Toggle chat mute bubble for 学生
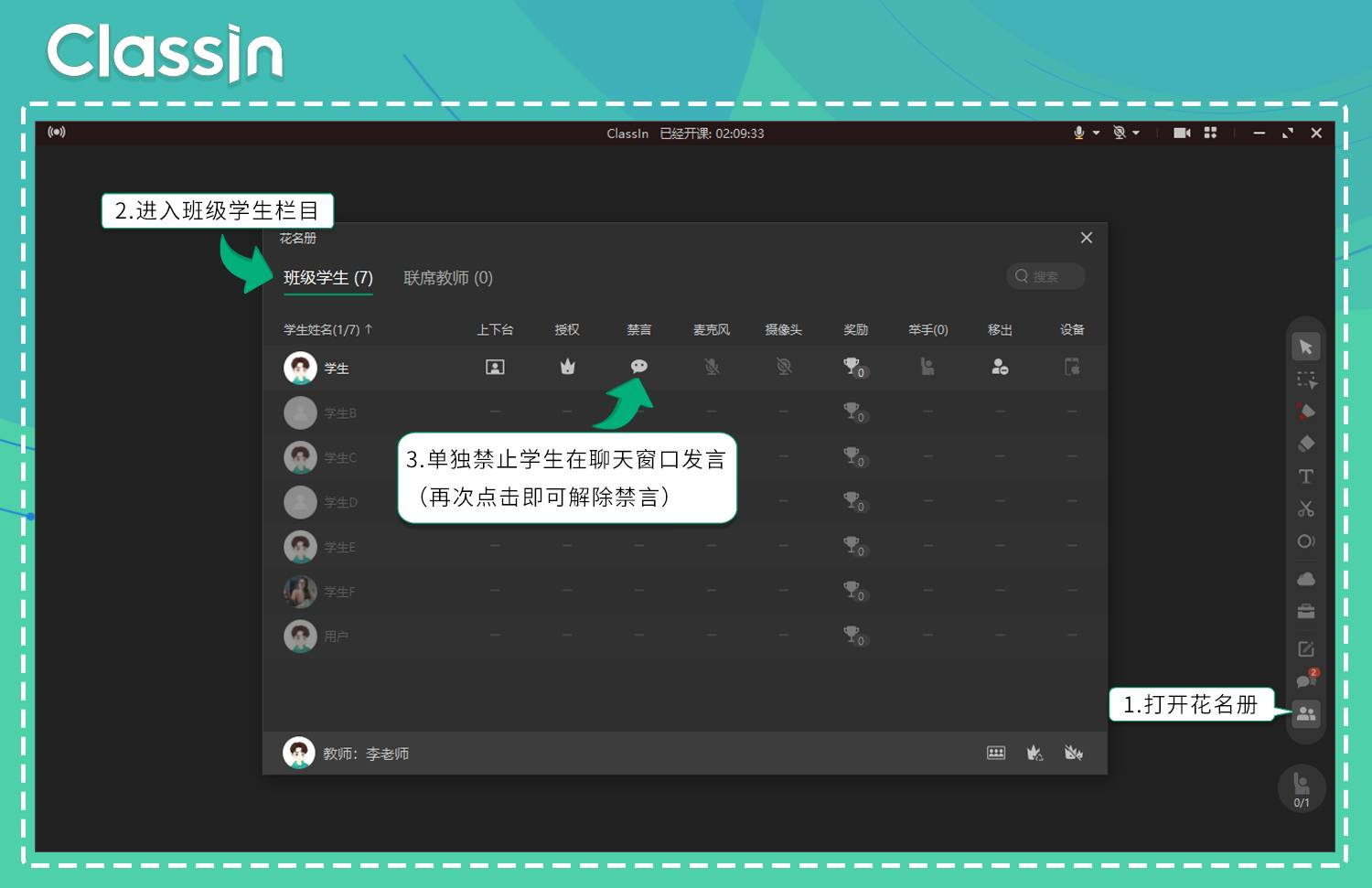Viewport: 1372px width, 888px height. (x=639, y=367)
